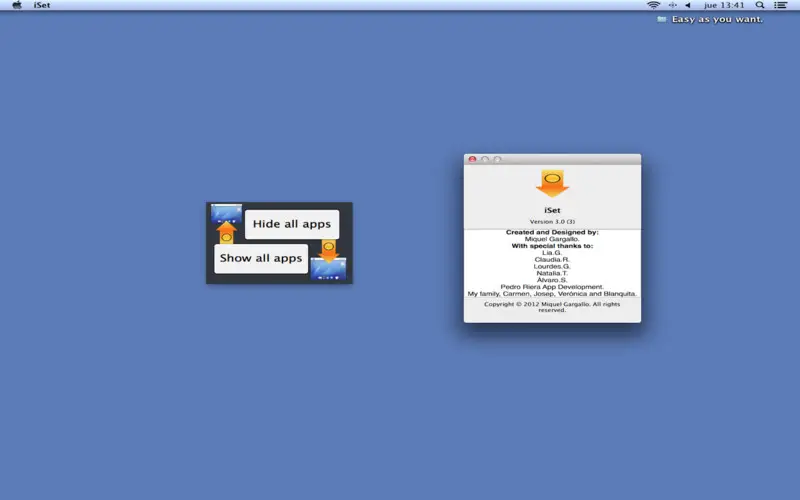Click the iSet title in About window
The width and height of the screenshot is (800, 500).
pos(552,210)
